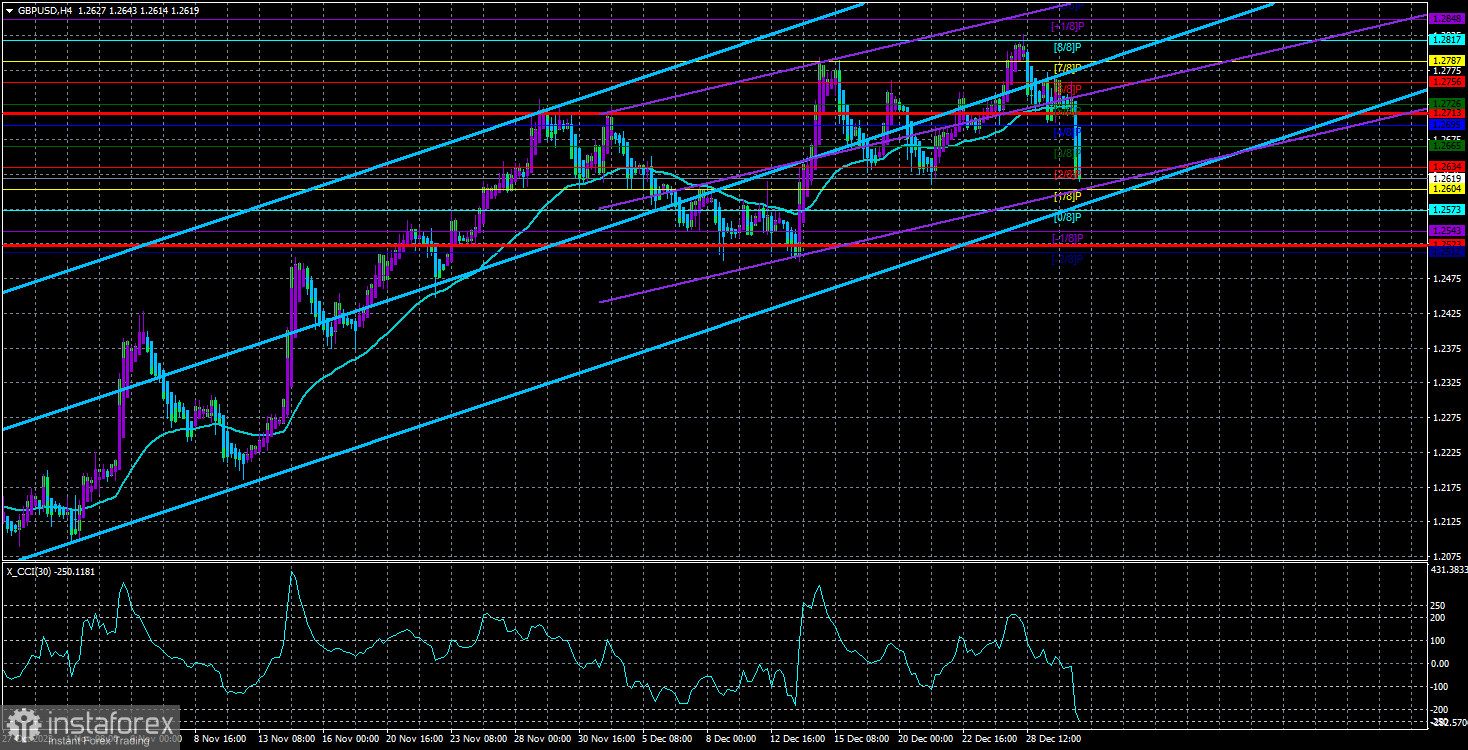Image resolution: width=1468 pixels, height=750 pixels.
Task: Click the 1.2665 green price tag
Action: [x=1447, y=145]
